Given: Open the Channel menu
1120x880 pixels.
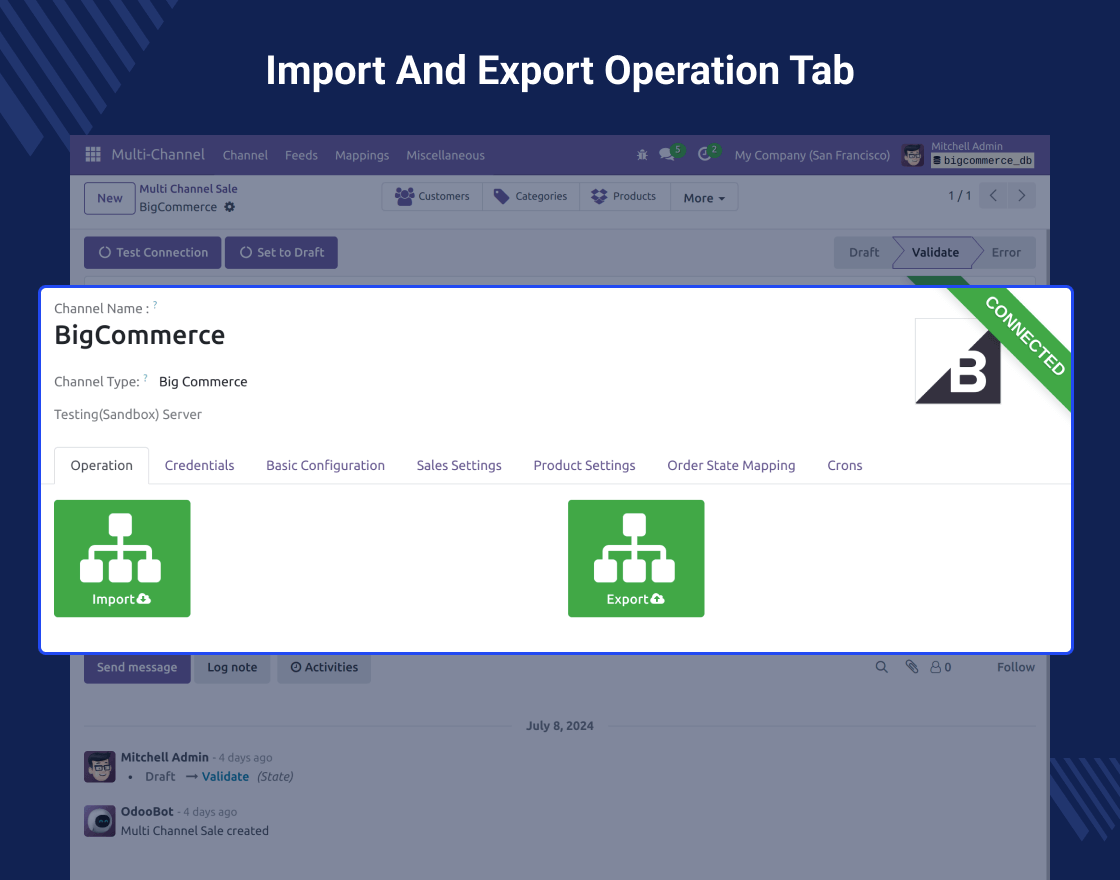Looking at the screenshot, I should pyautogui.click(x=245, y=155).
